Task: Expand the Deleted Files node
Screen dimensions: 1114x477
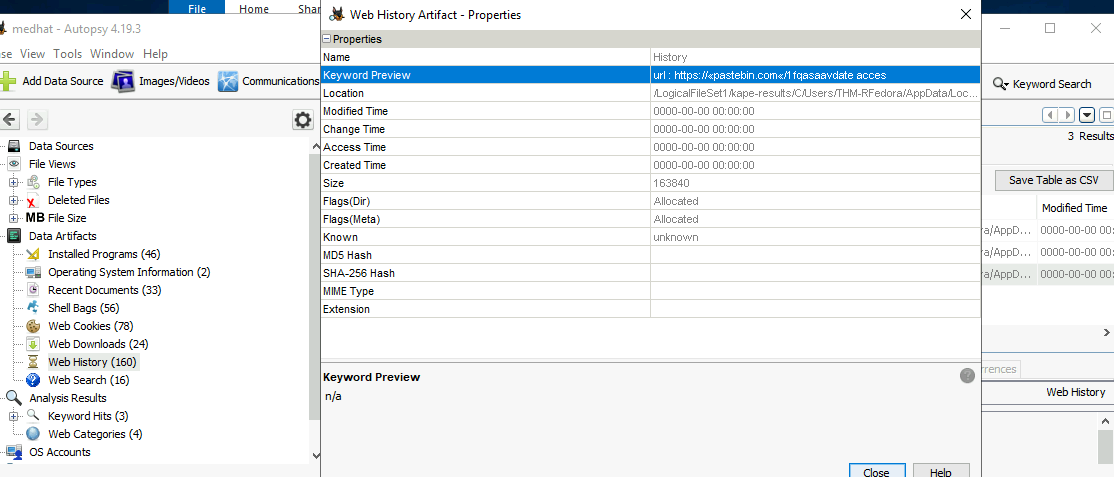Action: 14,200
